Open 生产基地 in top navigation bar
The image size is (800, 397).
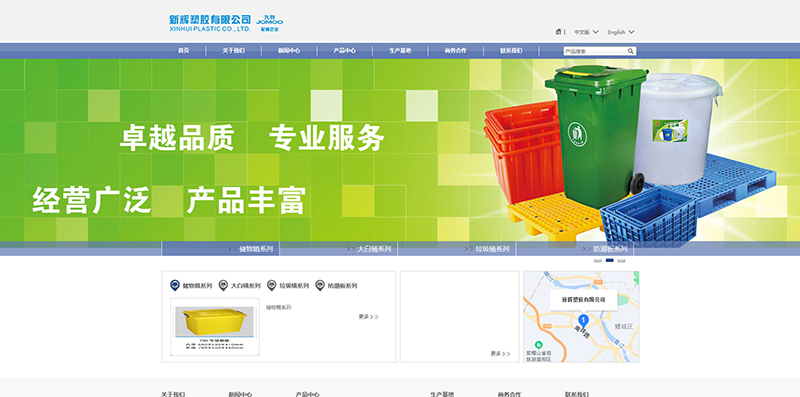pyautogui.click(x=400, y=51)
